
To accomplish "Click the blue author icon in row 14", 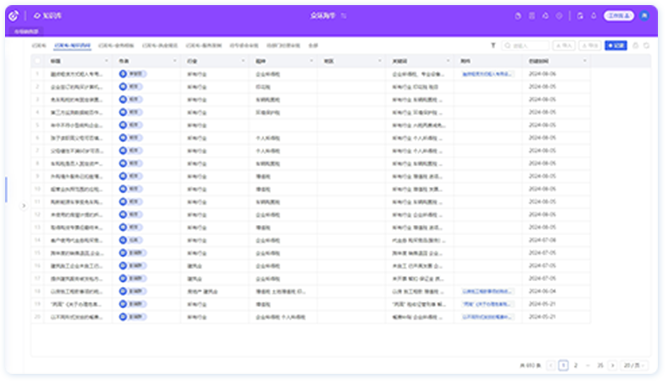I will 123,240.
